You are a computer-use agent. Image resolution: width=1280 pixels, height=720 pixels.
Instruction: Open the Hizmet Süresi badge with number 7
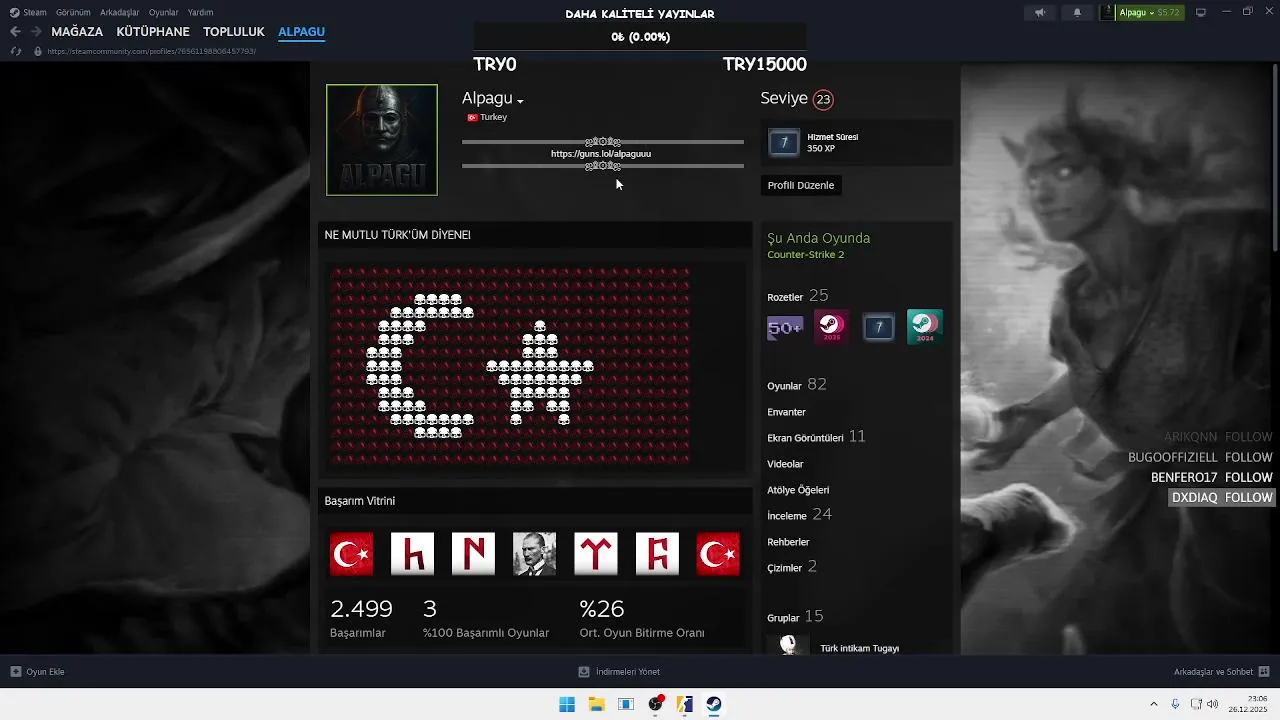tap(784, 143)
